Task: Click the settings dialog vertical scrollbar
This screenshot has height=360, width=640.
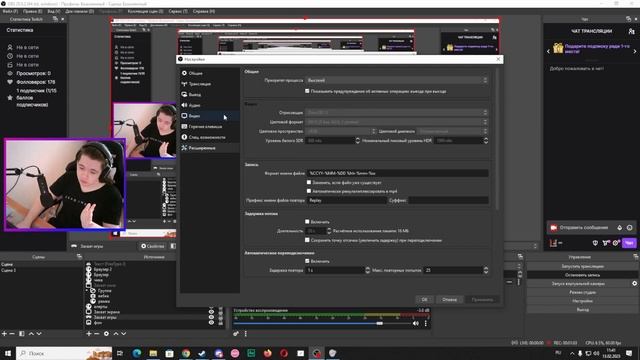Action: tap(497, 139)
